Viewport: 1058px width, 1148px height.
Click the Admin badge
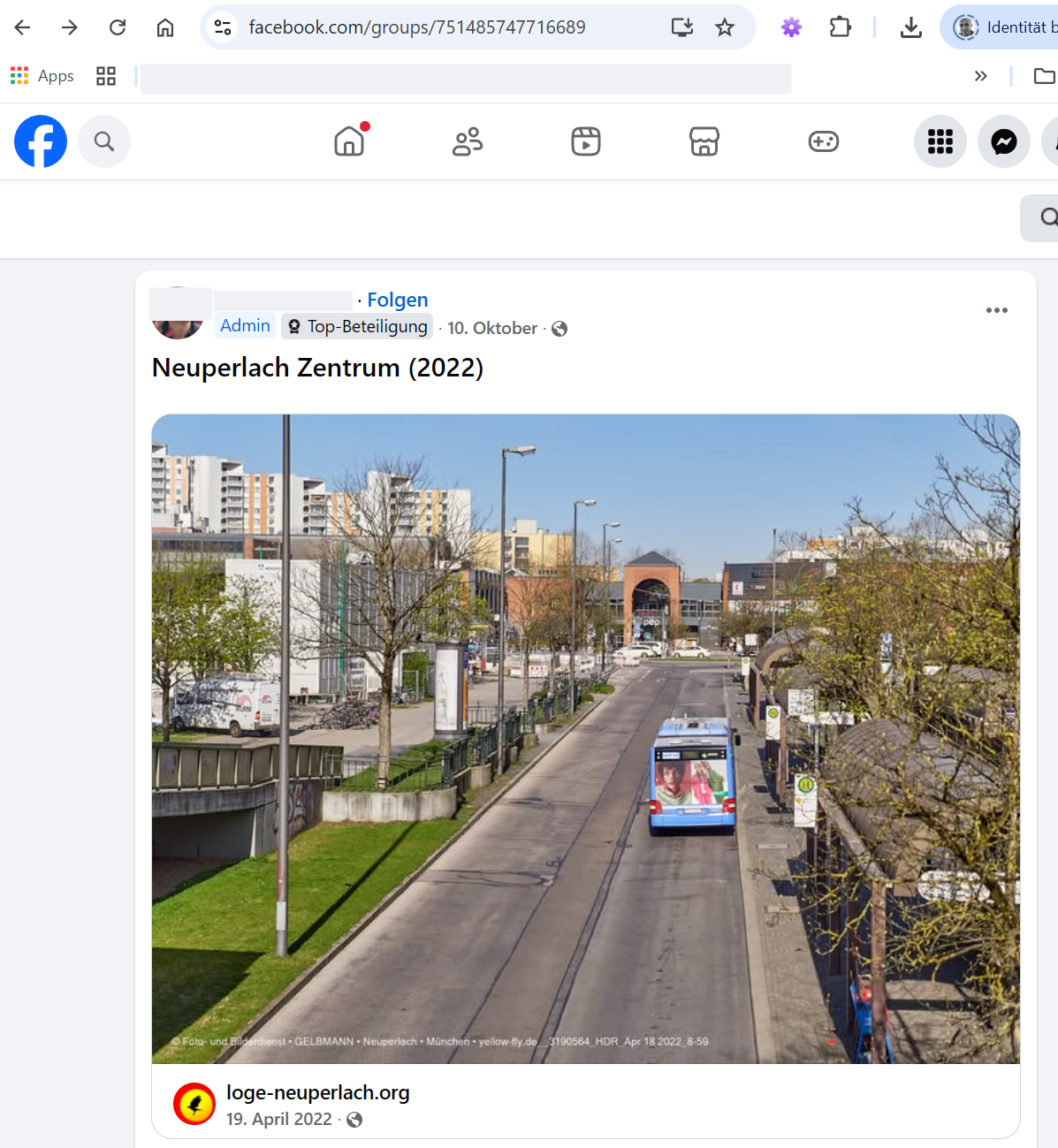245,326
